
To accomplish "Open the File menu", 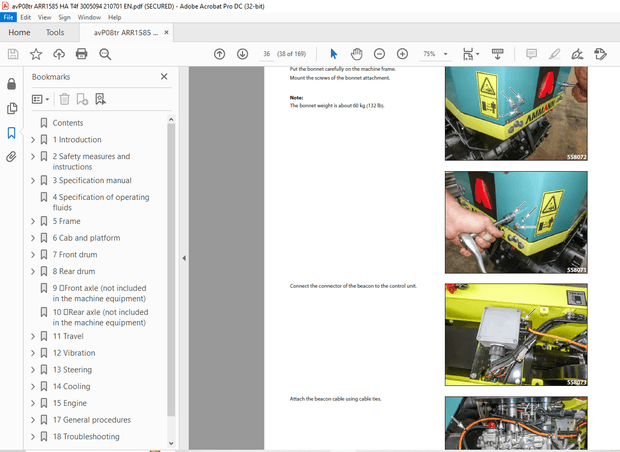I will (8, 17).
